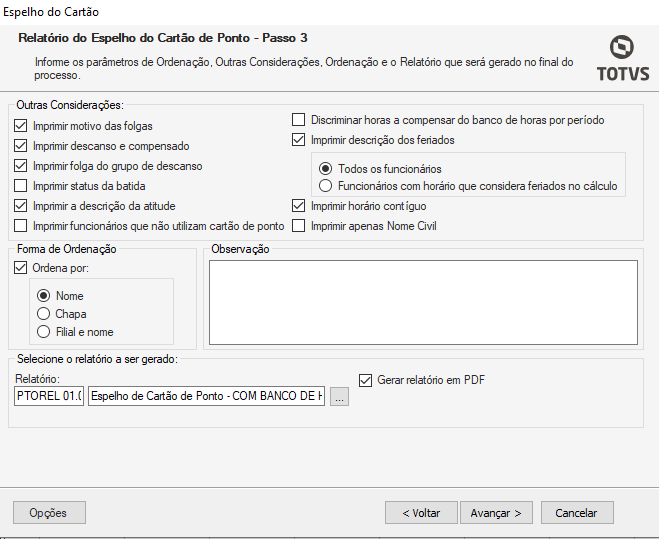
Task: Enable Imprimir status da batida
Action: coord(22,186)
